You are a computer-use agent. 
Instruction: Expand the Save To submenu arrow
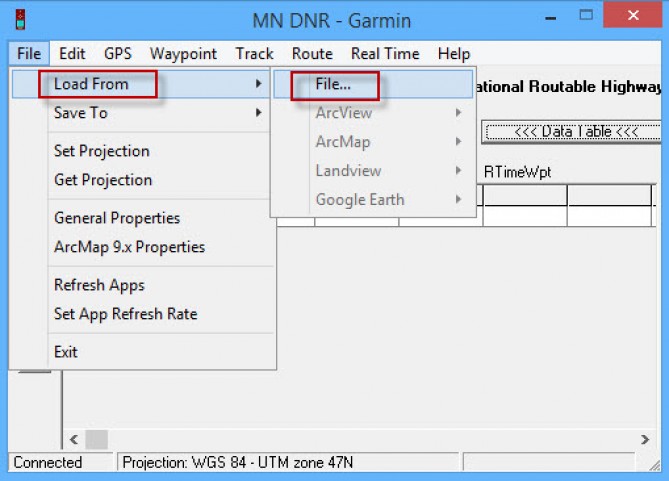pyautogui.click(x=259, y=113)
